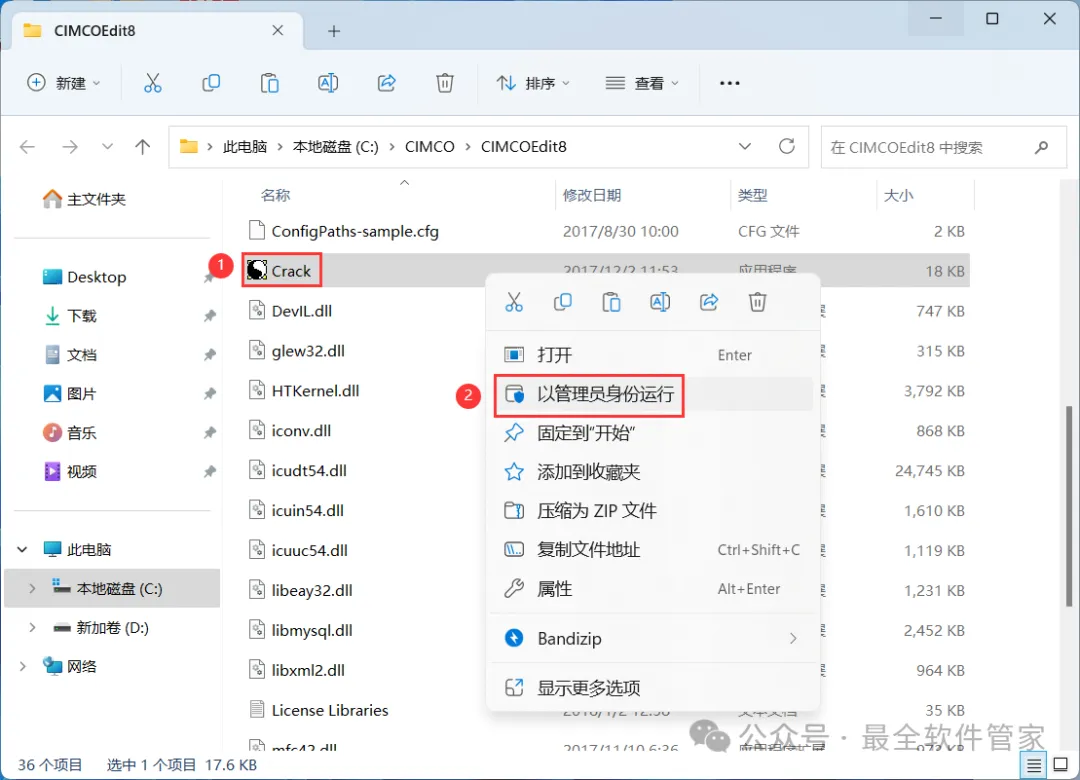Open 音乐 in the sidebar
The width and height of the screenshot is (1080, 780).
(x=70, y=433)
